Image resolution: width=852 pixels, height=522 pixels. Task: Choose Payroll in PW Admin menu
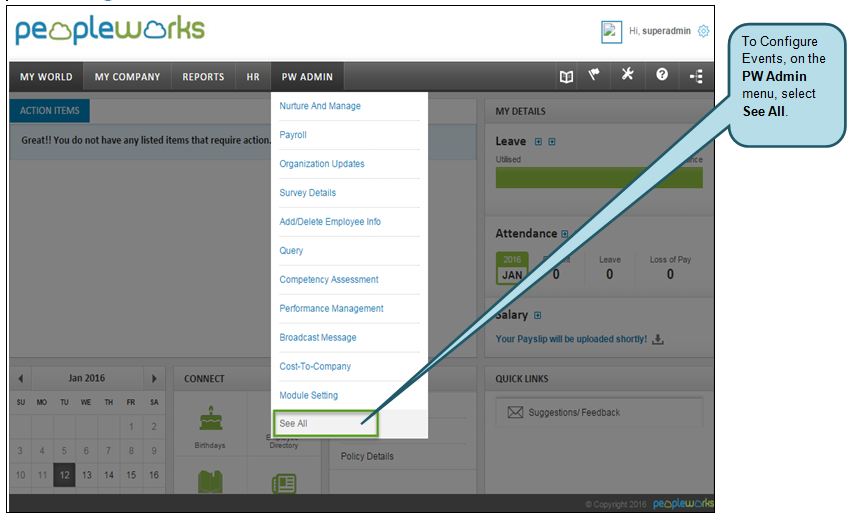click(x=293, y=135)
